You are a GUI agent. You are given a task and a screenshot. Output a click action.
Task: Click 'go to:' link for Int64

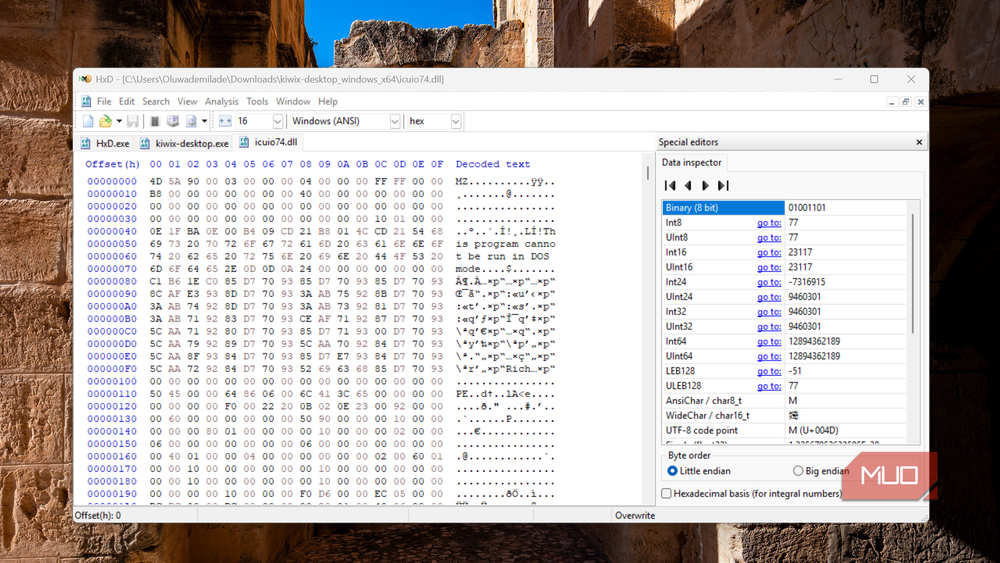click(x=768, y=342)
